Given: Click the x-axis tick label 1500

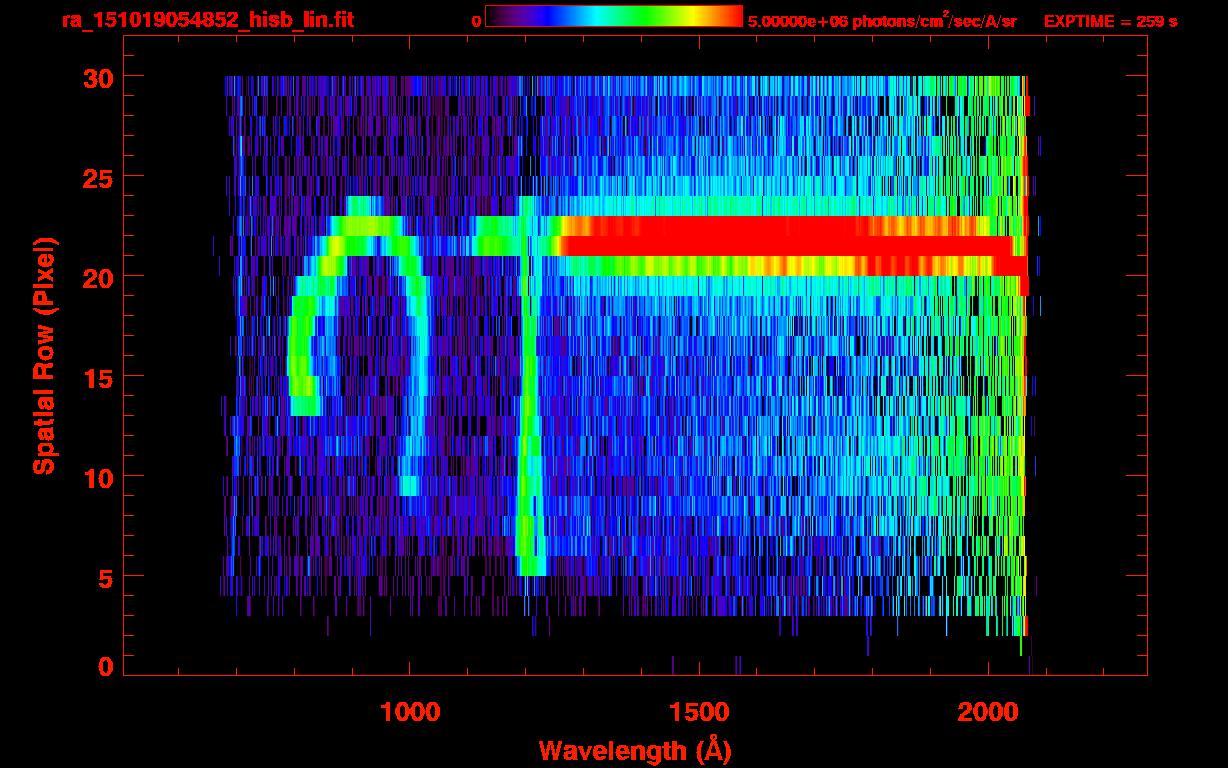Looking at the screenshot, I should tap(698, 711).
